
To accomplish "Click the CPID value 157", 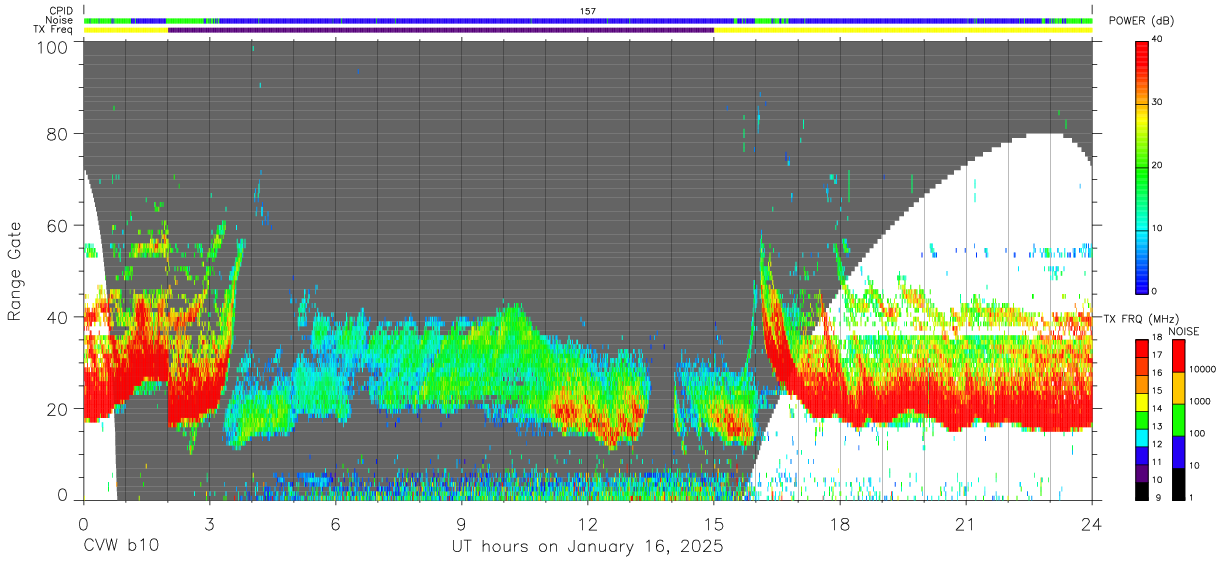I will pyautogui.click(x=588, y=10).
